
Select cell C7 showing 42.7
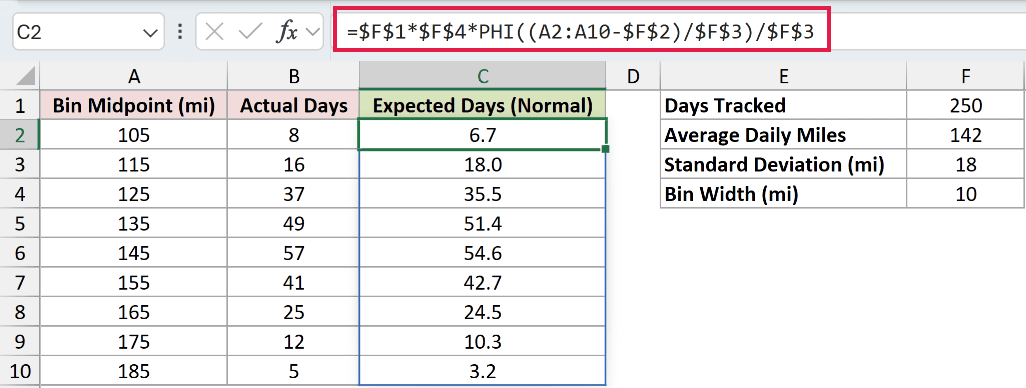482,282
